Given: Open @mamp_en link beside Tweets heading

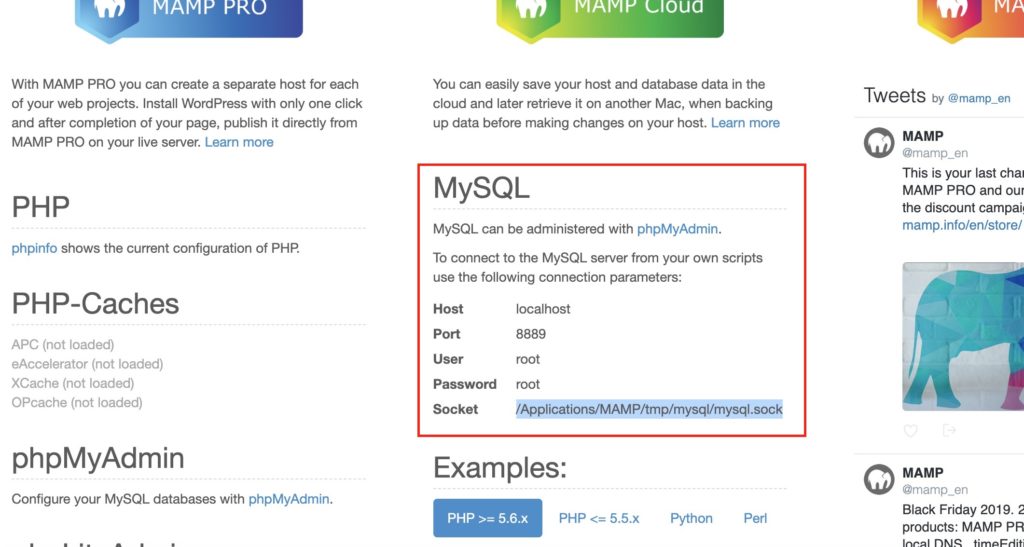Looking at the screenshot, I should point(979,99).
